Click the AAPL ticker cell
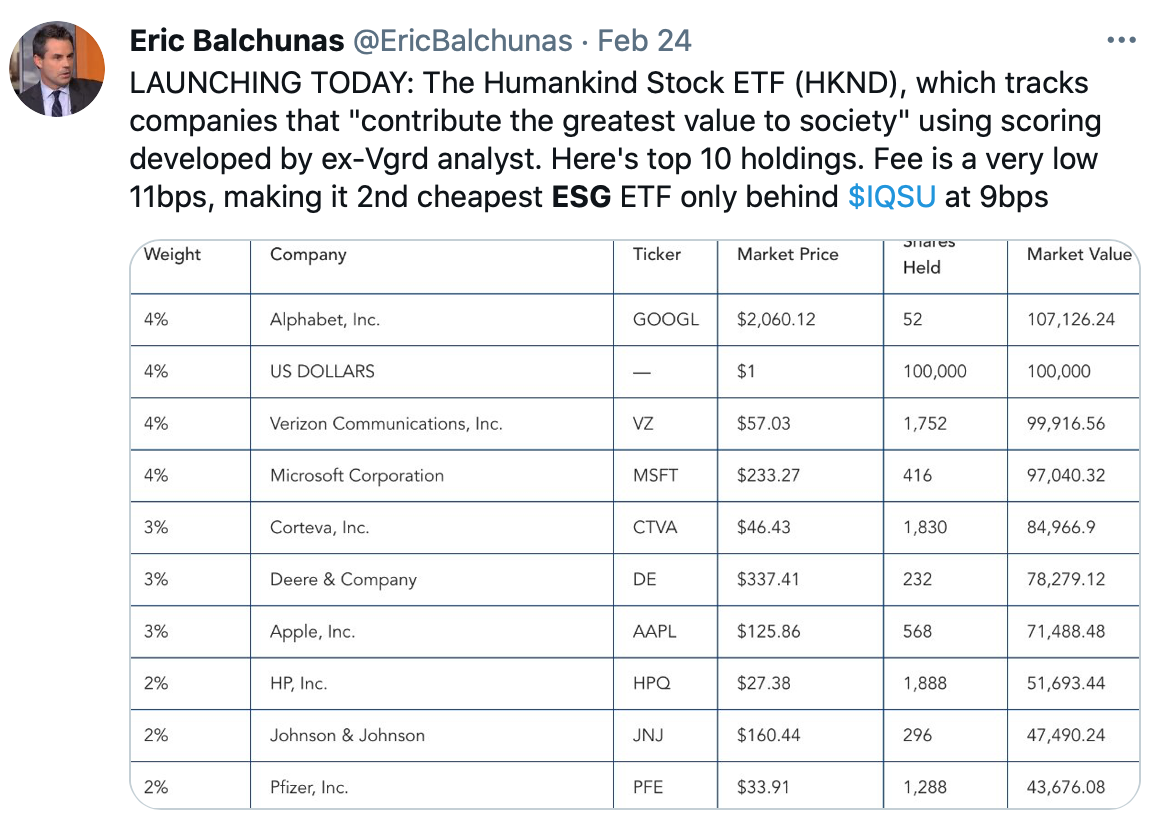 pyautogui.click(x=655, y=632)
